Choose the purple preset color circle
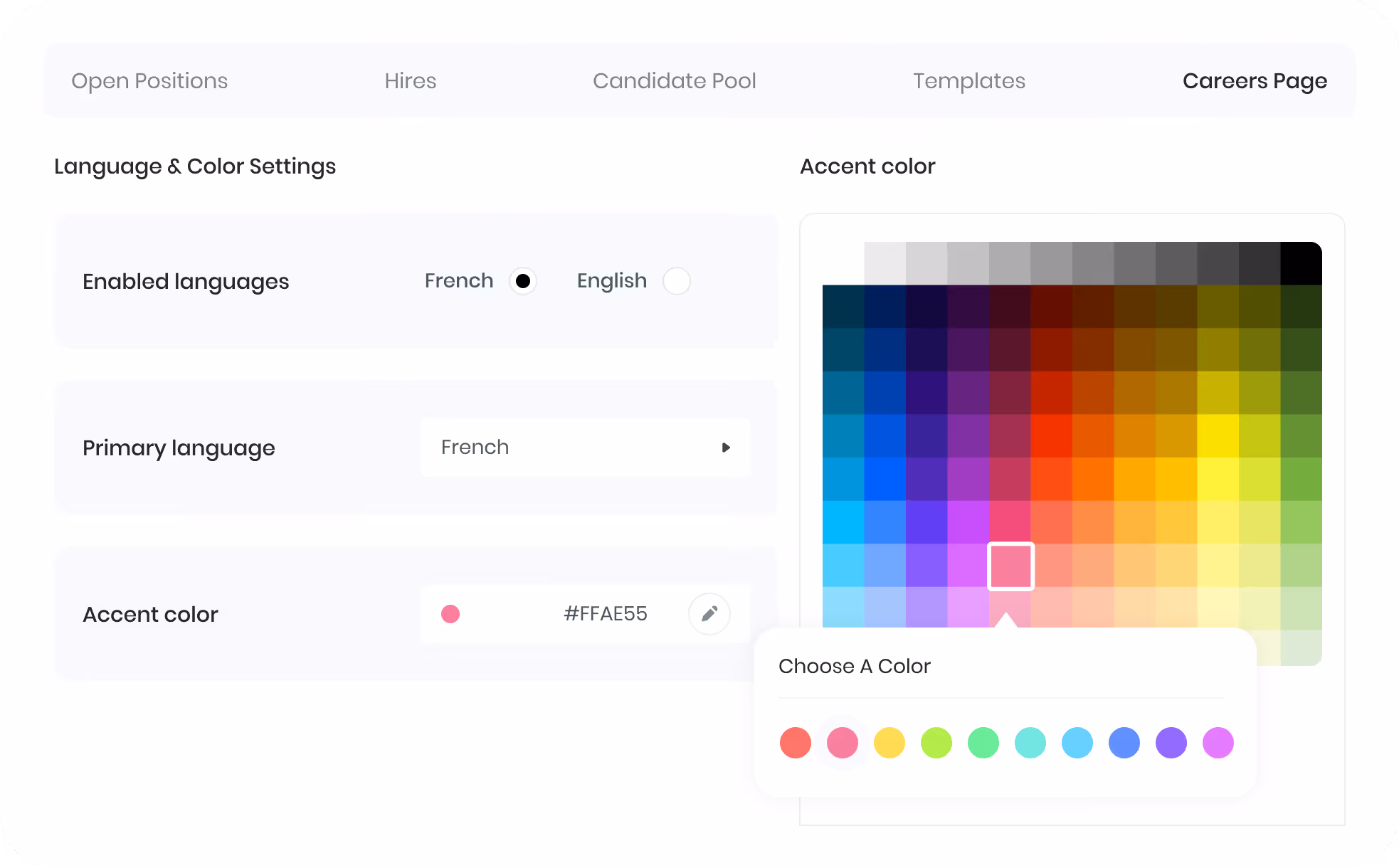The width and height of the screenshot is (1399, 868). 1171,743
